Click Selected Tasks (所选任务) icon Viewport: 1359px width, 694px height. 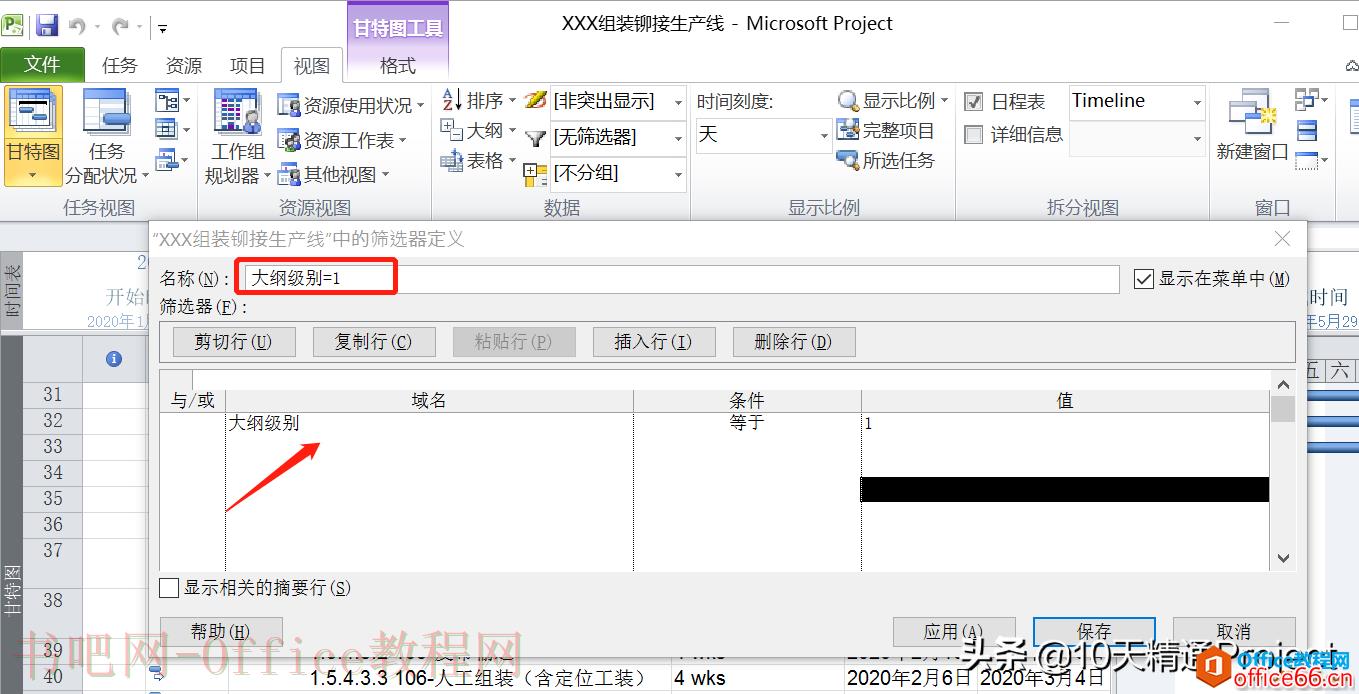pos(848,160)
